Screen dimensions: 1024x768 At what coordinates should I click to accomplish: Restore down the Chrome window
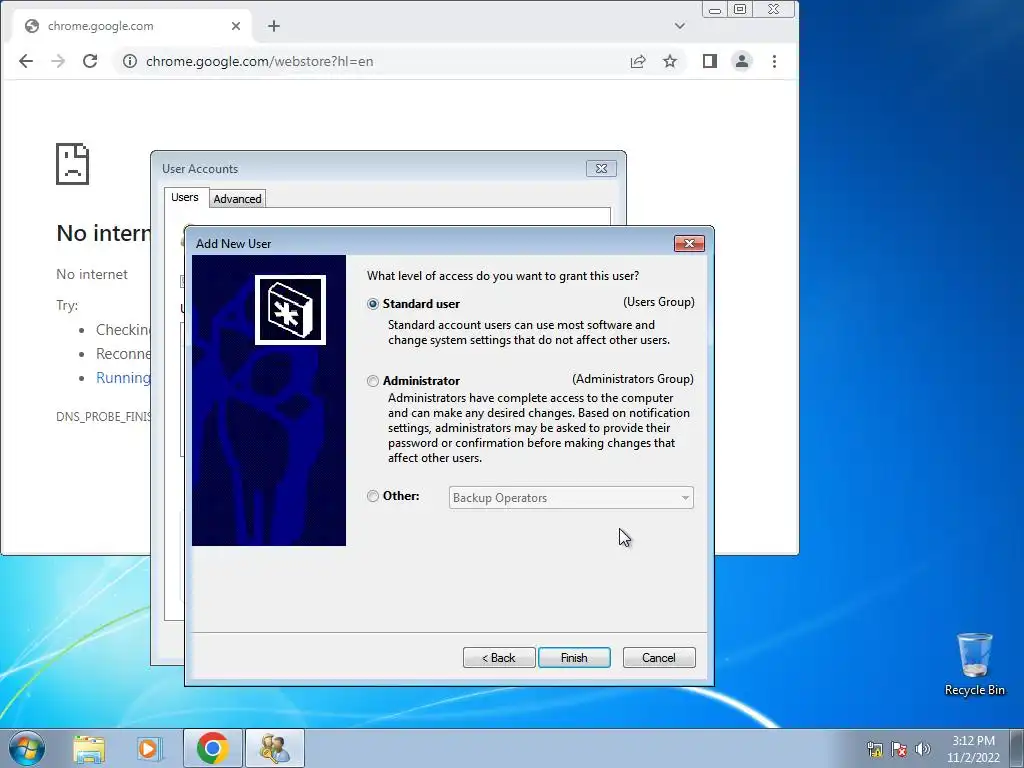(x=740, y=9)
